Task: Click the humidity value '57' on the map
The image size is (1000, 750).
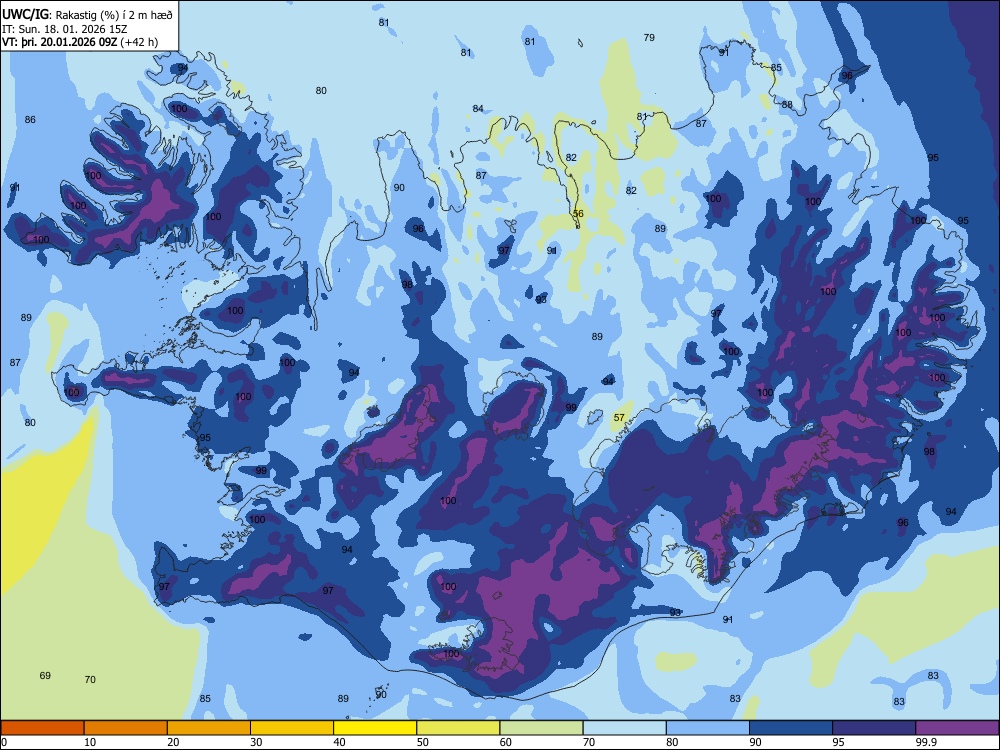Action: pyautogui.click(x=619, y=418)
